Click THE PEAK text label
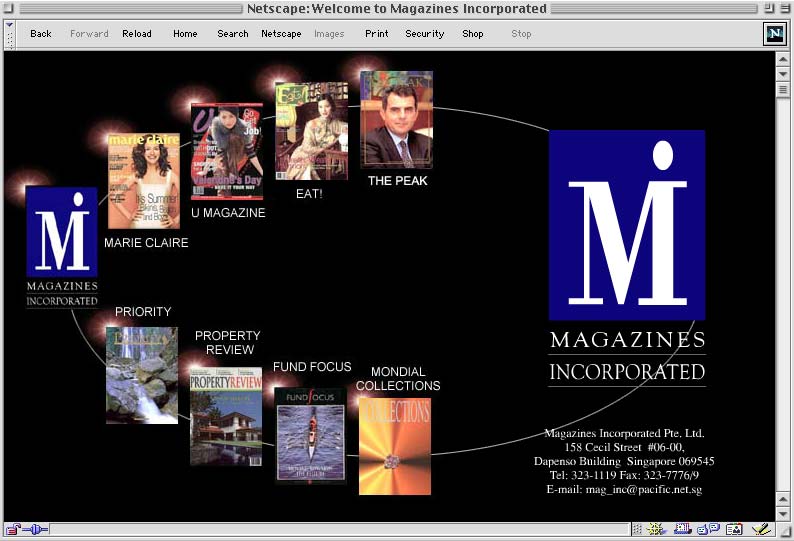Screen dimensions: 794x541 coord(398,181)
